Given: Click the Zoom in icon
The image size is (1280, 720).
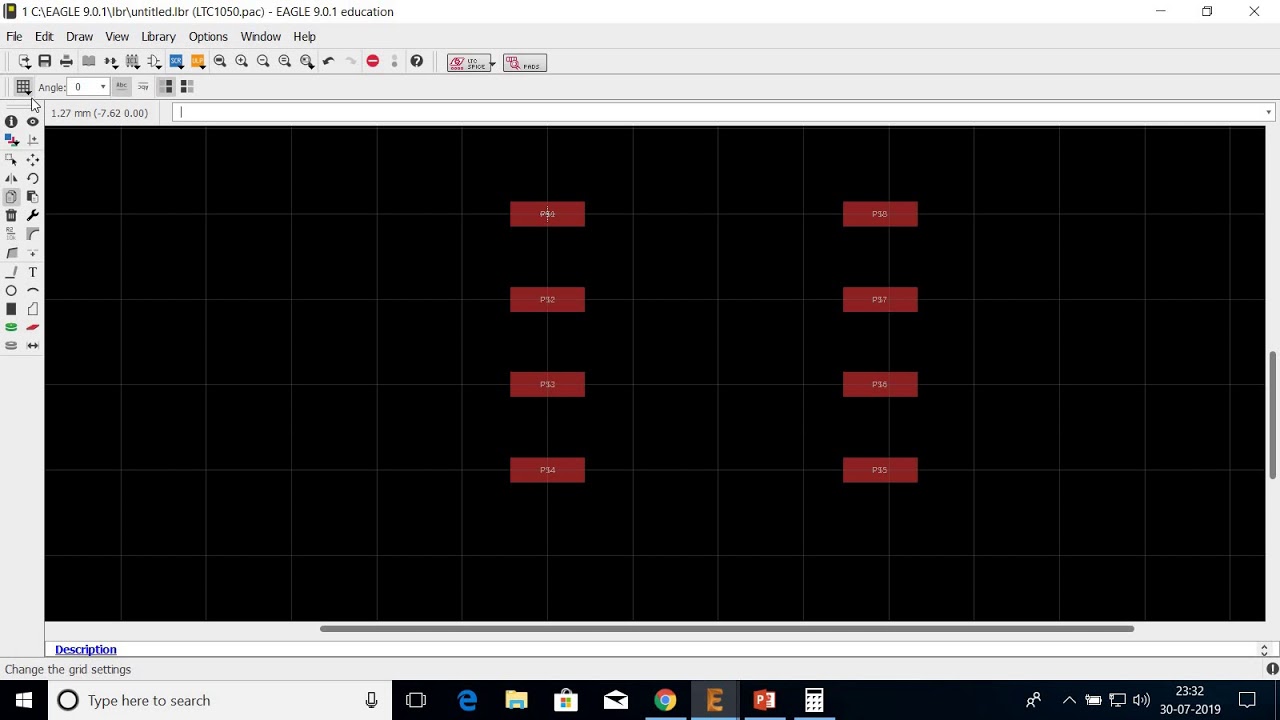Looking at the screenshot, I should (x=241, y=61).
